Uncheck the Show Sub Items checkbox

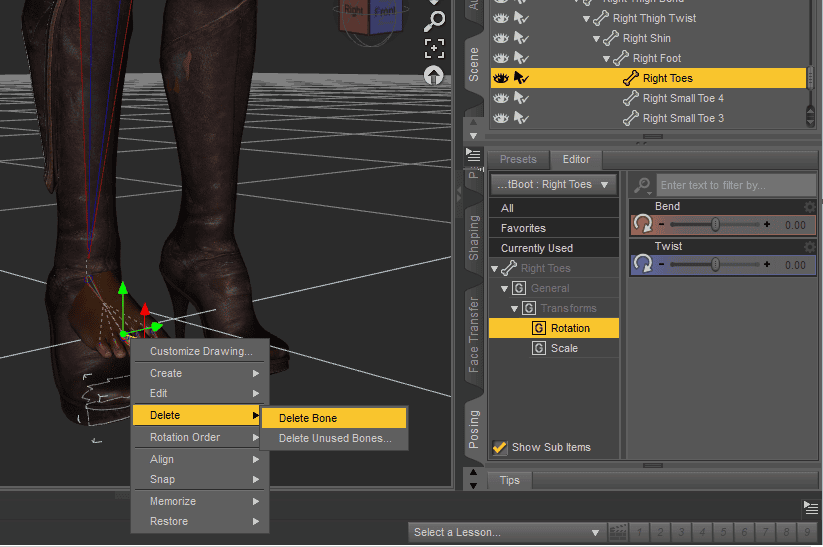click(500, 447)
